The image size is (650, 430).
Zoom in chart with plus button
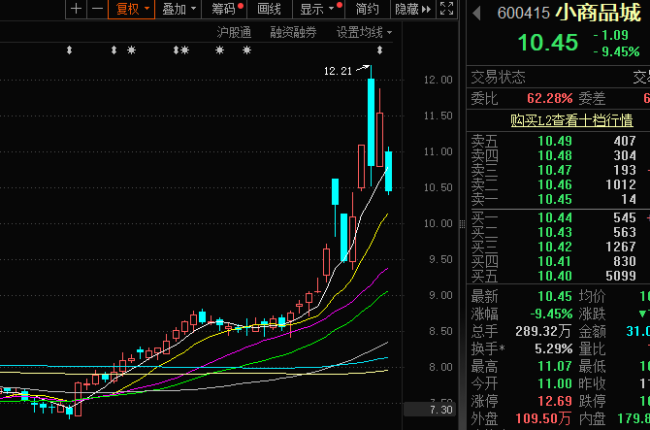[76, 9]
